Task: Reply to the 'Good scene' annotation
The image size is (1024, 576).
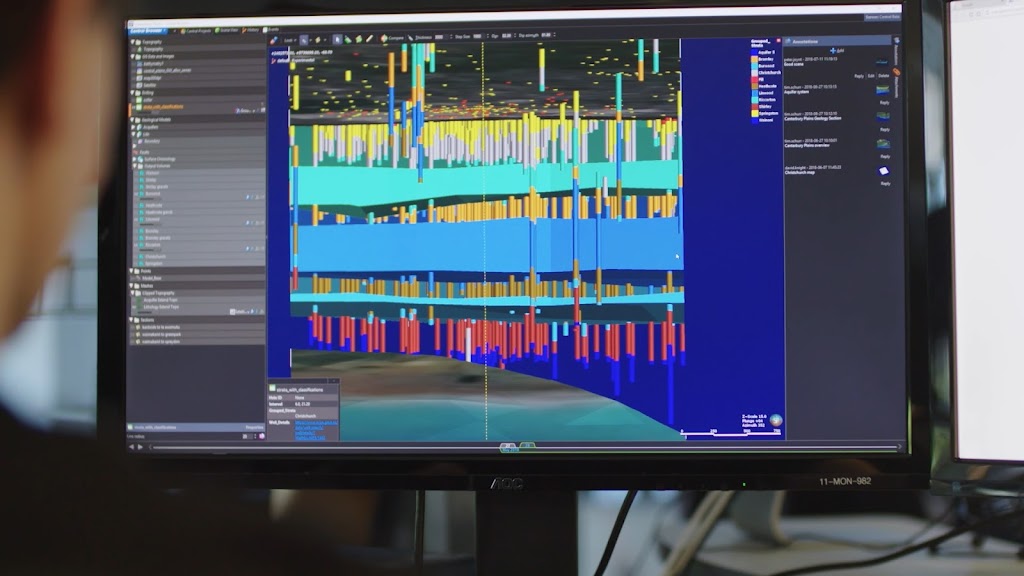Action: tap(859, 76)
